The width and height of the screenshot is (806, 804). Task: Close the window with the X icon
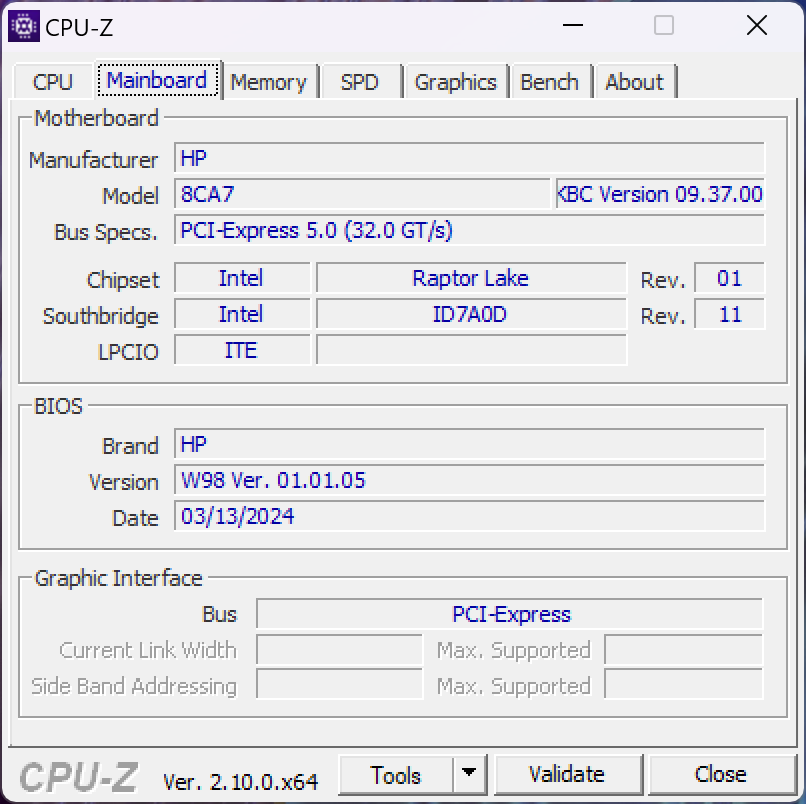pyautogui.click(x=757, y=25)
